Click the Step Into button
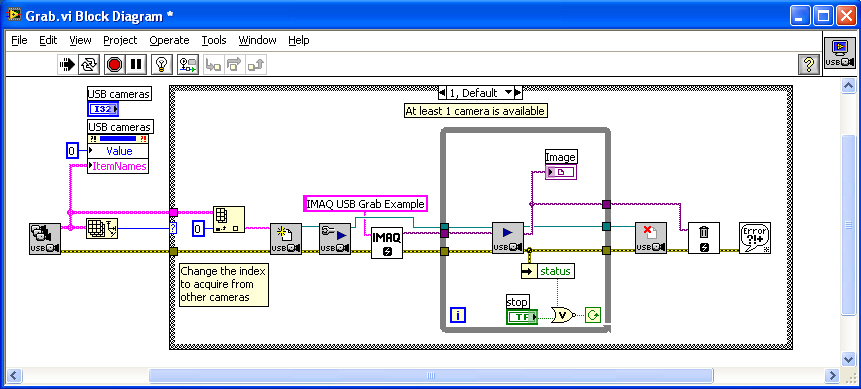 (x=214, y=65)
